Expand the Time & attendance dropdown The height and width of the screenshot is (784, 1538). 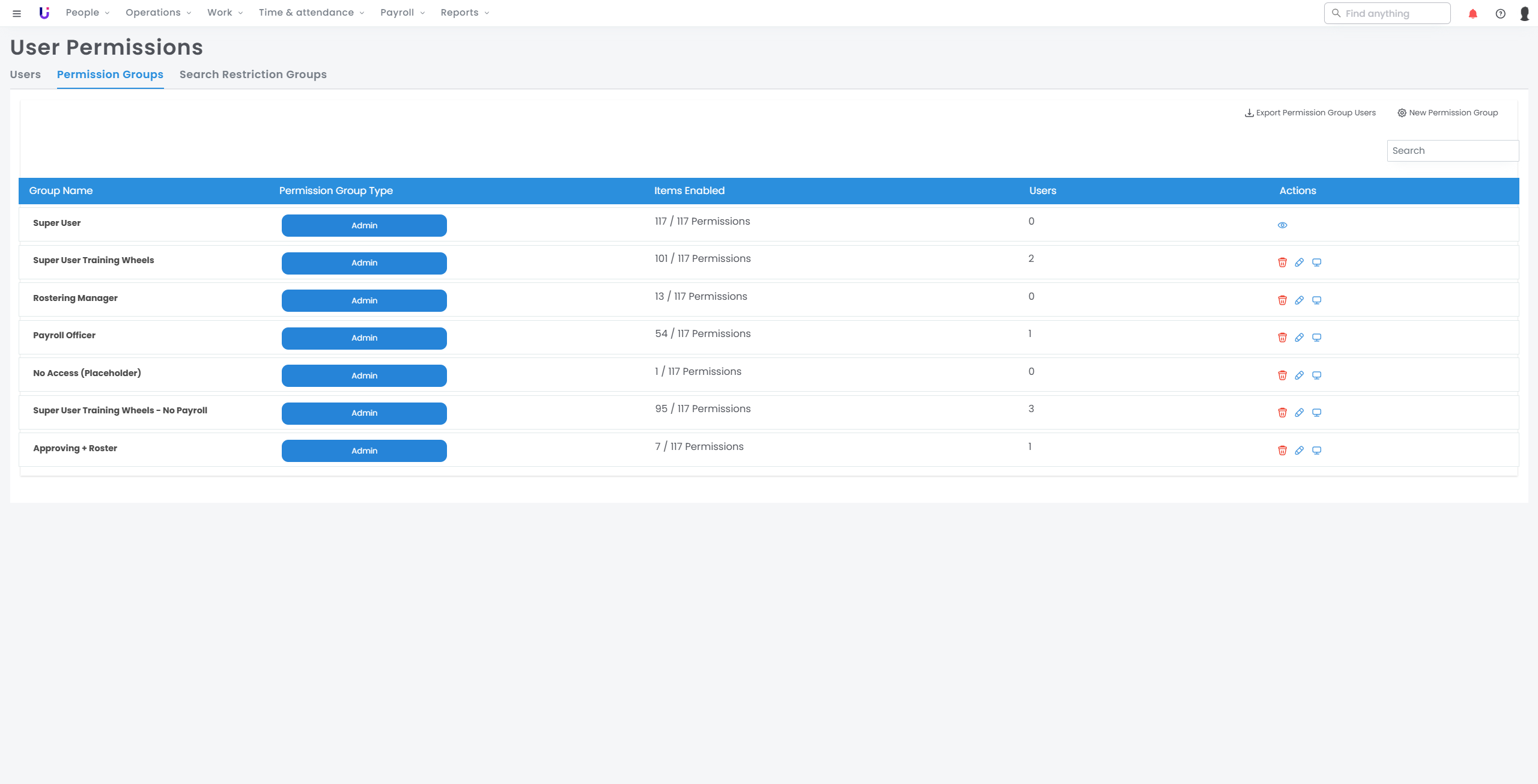(311, 13)
